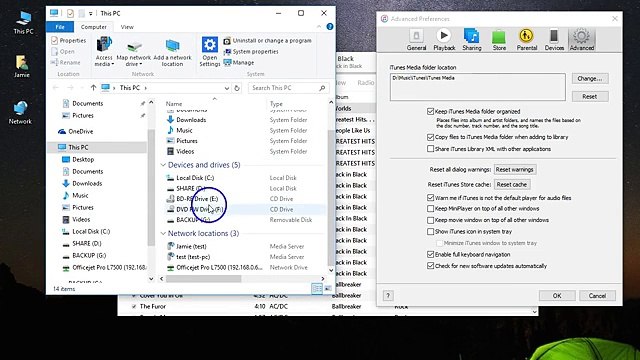The height and width of the screenshot is (360, 640).
Task: Switch to details view in Explorer
Action: (x=317, y=289)
